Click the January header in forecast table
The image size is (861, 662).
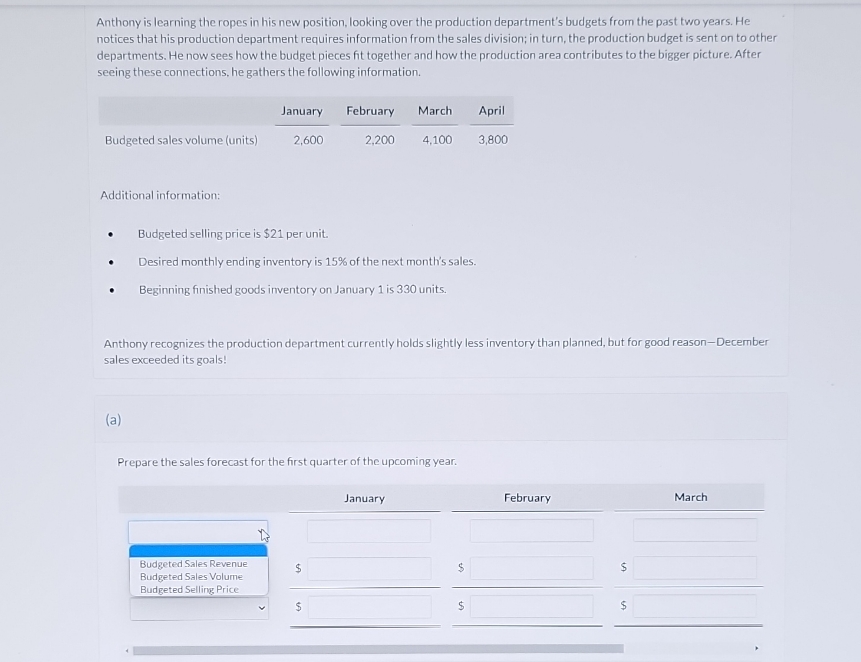365,498
